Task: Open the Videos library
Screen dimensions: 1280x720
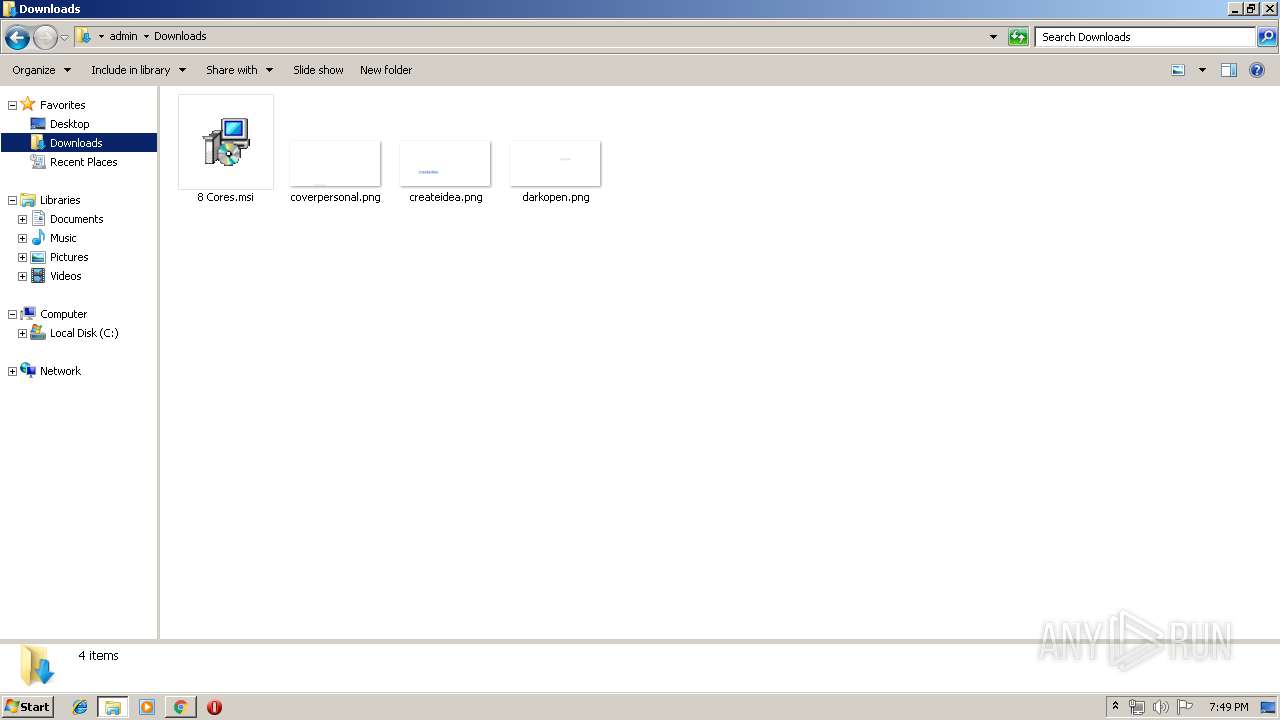Action: (x=66, y=276)
